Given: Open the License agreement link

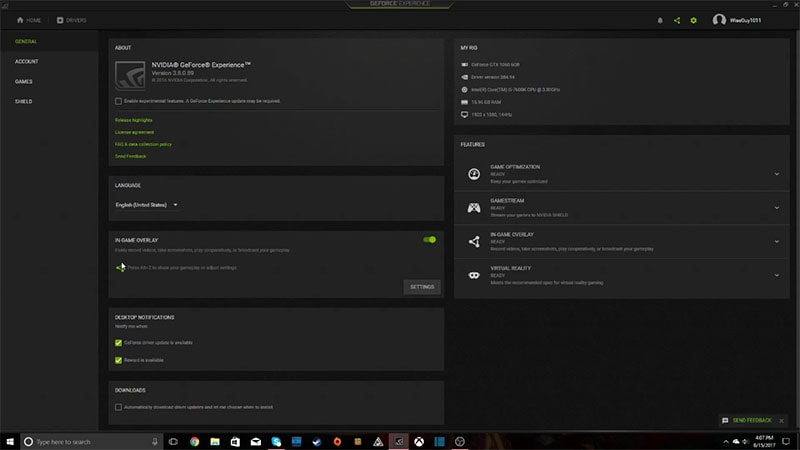Looking at the screenshot, I should click(134, 132).
